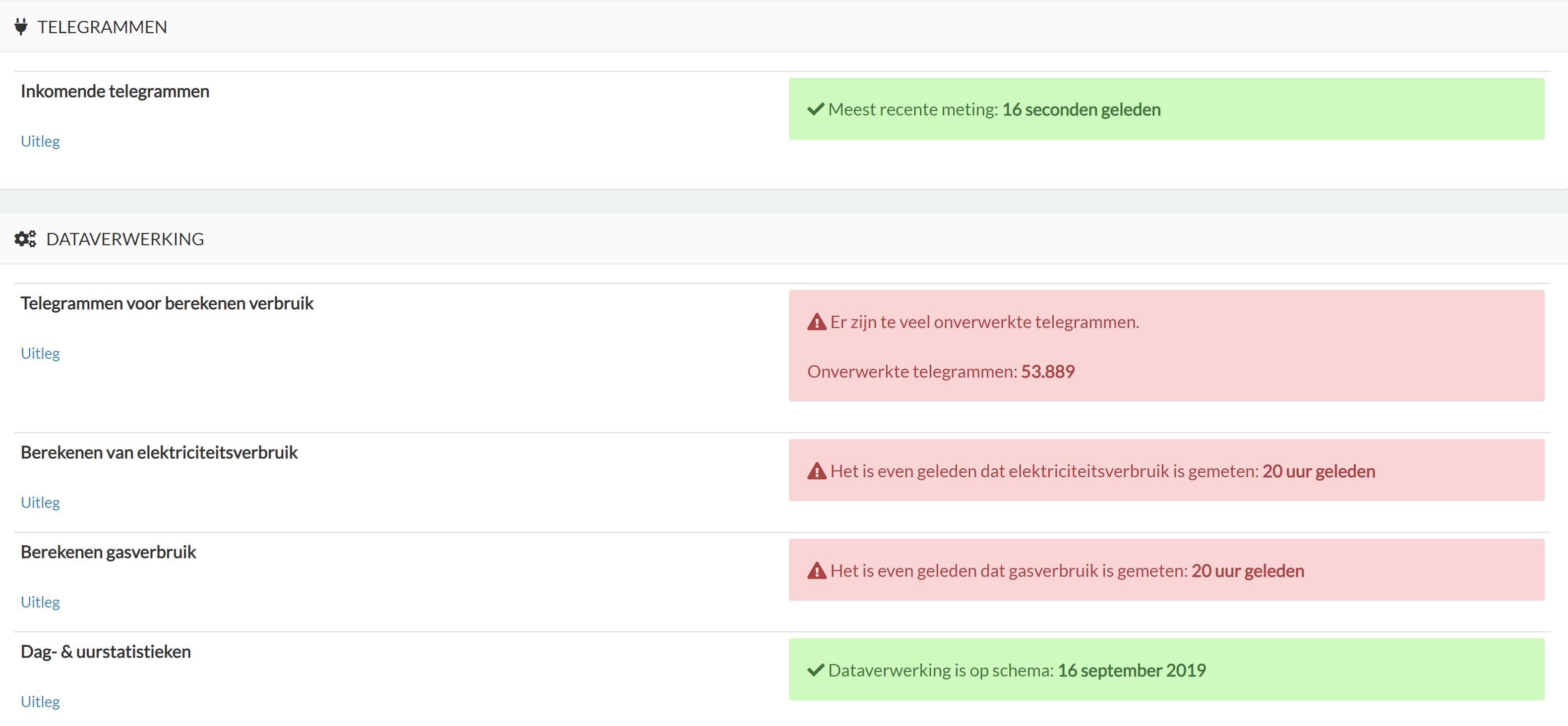Open Uitleg under Inkomende telegrammen
1568x726 pixels.
[x=40, y=141]
